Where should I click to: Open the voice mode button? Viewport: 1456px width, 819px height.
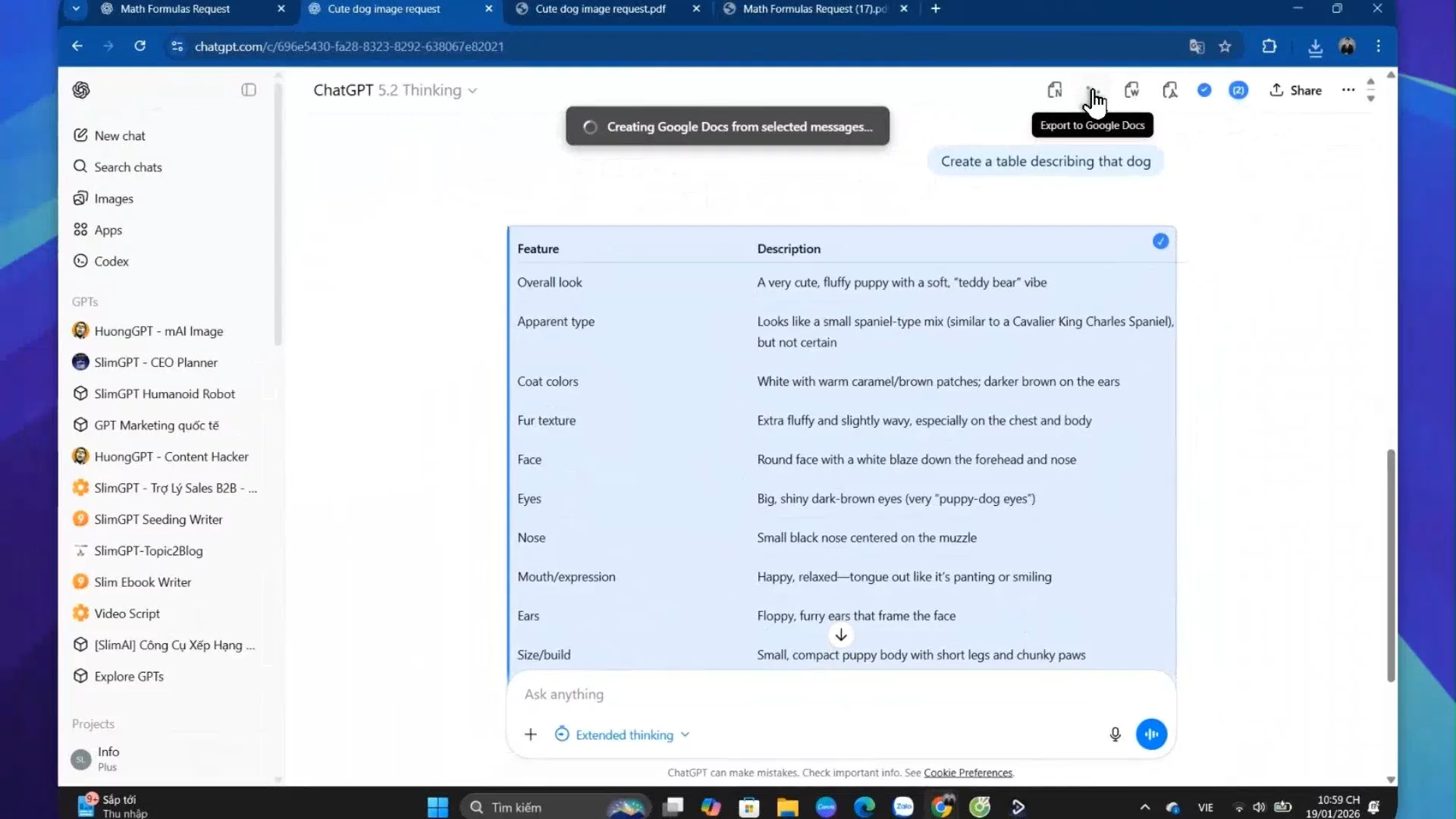pos(1150,734)
